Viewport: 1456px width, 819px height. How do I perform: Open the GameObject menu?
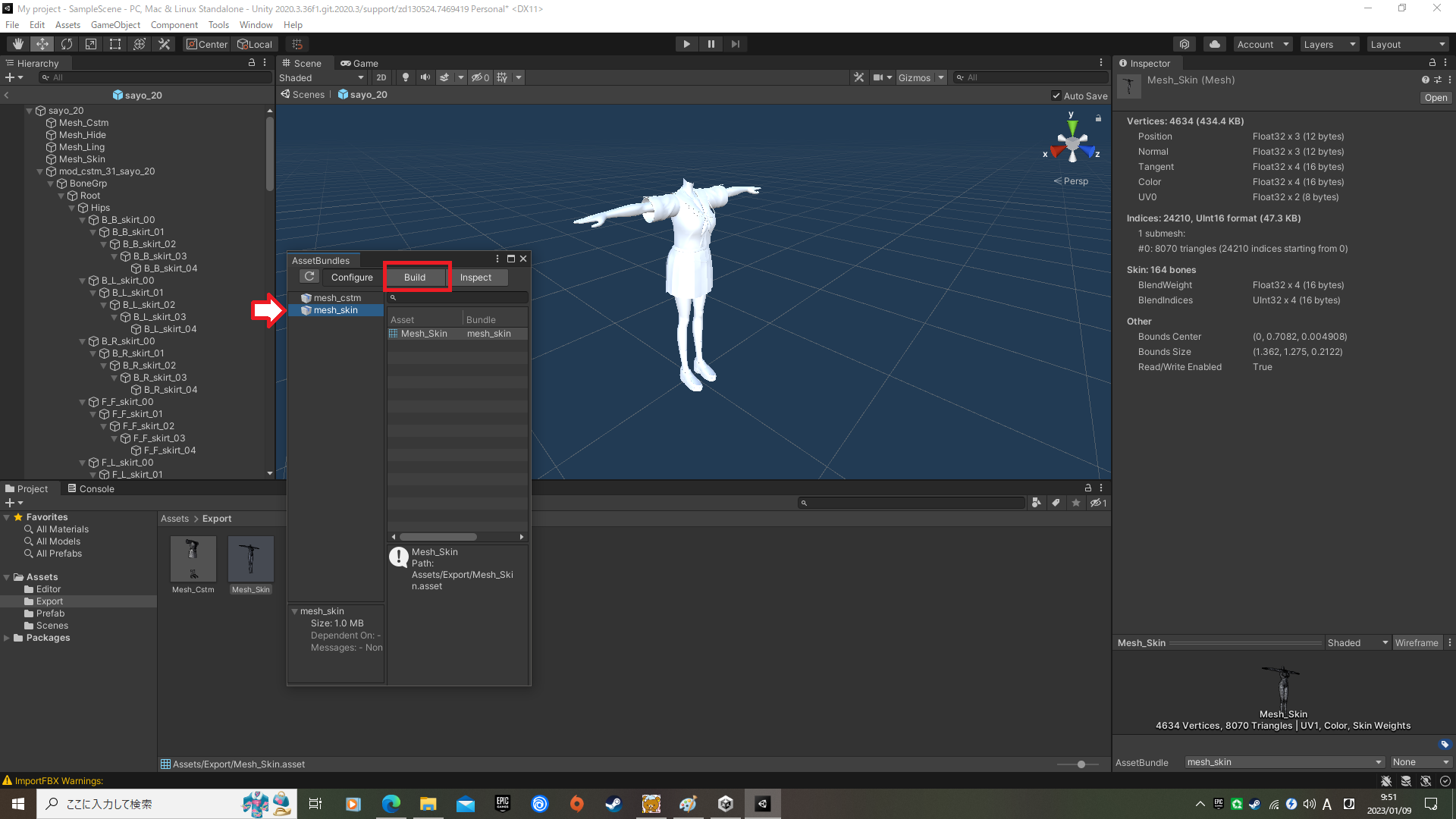pos(115,25)
